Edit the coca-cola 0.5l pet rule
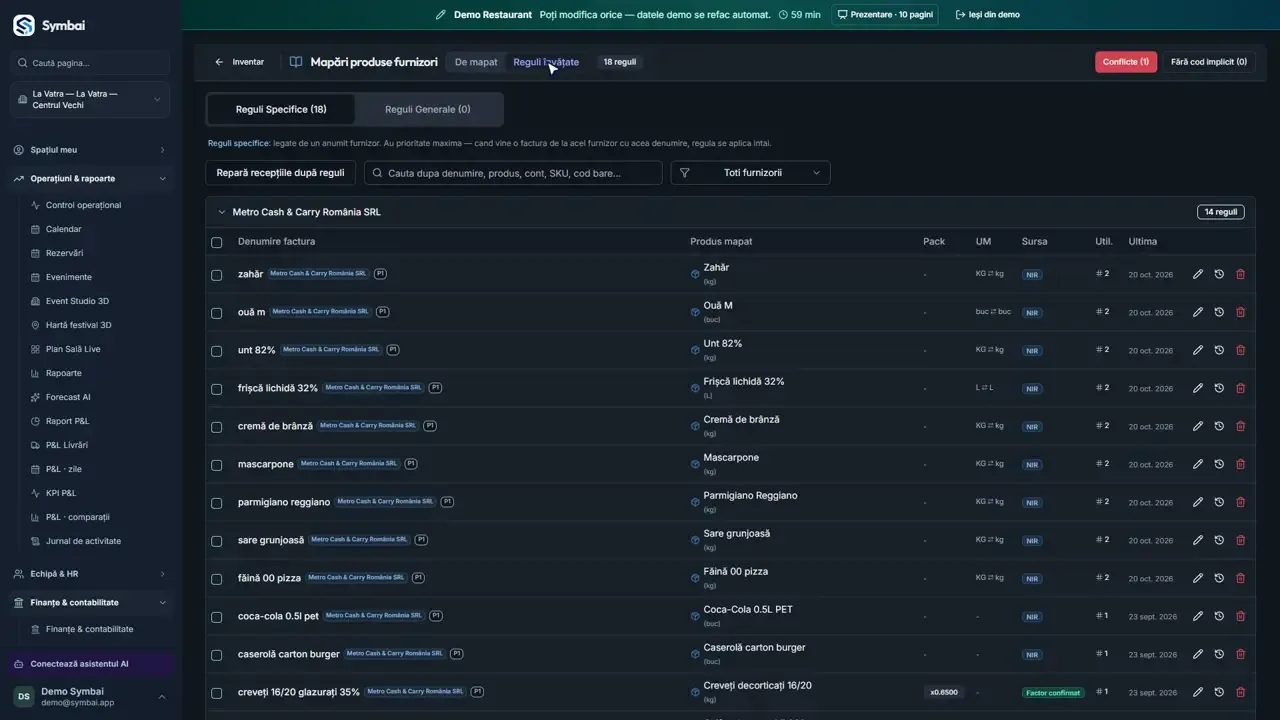This screenshot has height=720, width=1280. click(1198, 616)
